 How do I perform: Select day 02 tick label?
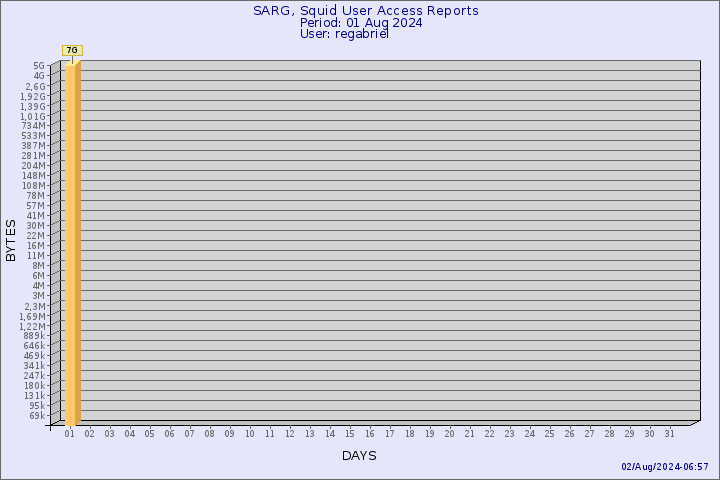point(89,434)
